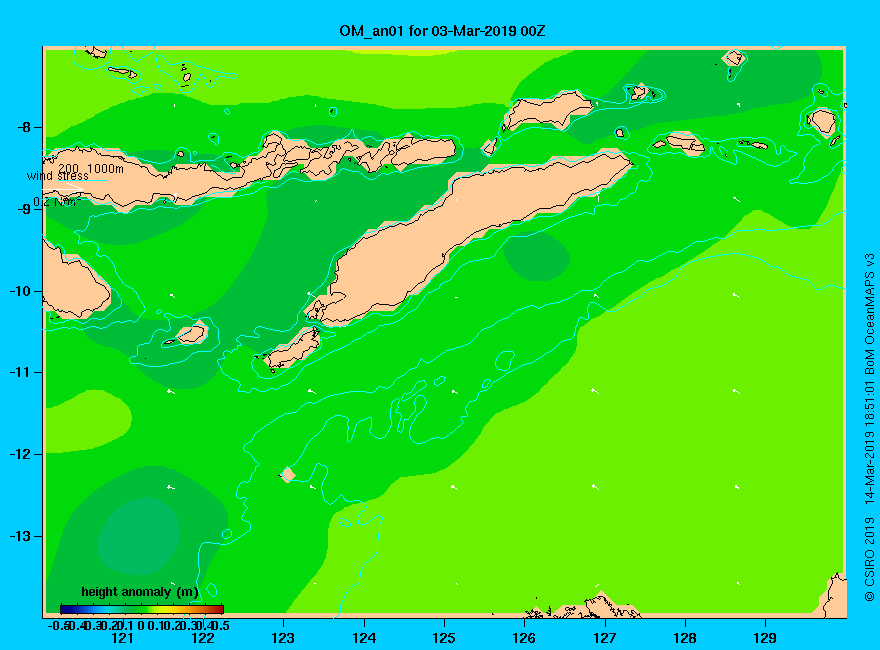Click latitude axis label -8
Viewport: 880px width, 650px height.
coord(24,127)
